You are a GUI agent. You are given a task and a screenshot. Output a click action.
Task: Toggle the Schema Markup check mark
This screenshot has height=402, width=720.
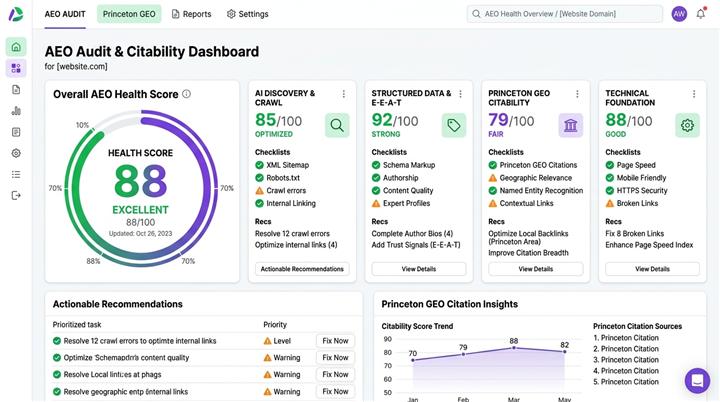[376, 165]
